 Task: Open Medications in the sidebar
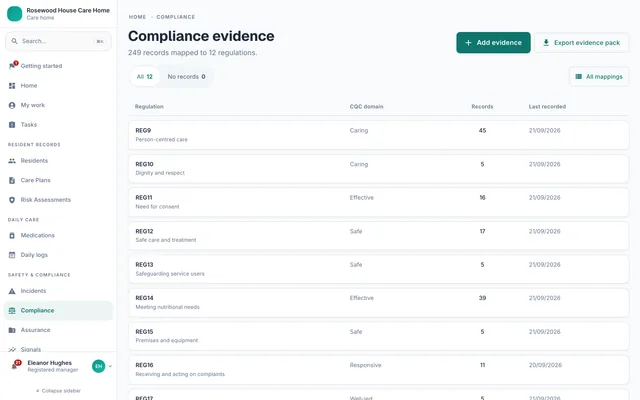point(58,236)
